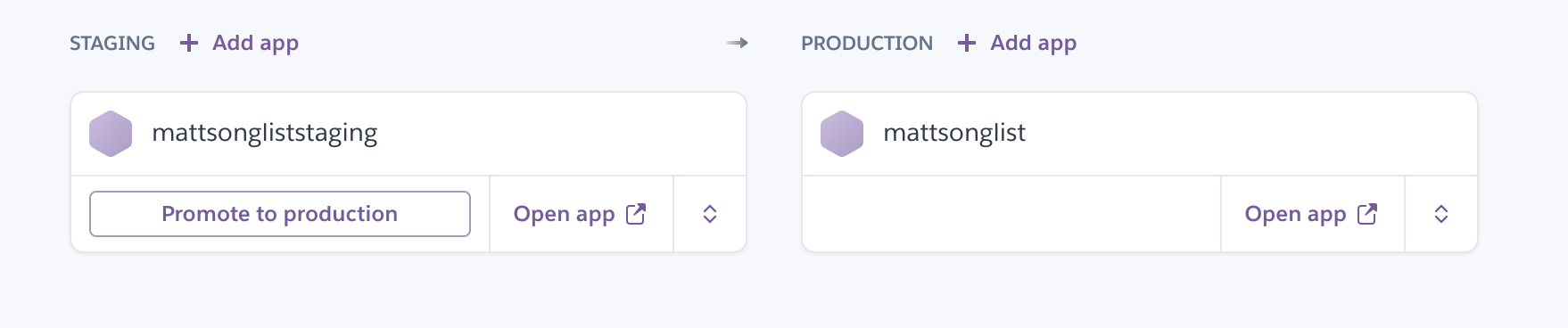Image resolution: width=1568 pixels, height=328 pixels.
Task: Open the mattsonglist app name link
Action: coord(954,133)
